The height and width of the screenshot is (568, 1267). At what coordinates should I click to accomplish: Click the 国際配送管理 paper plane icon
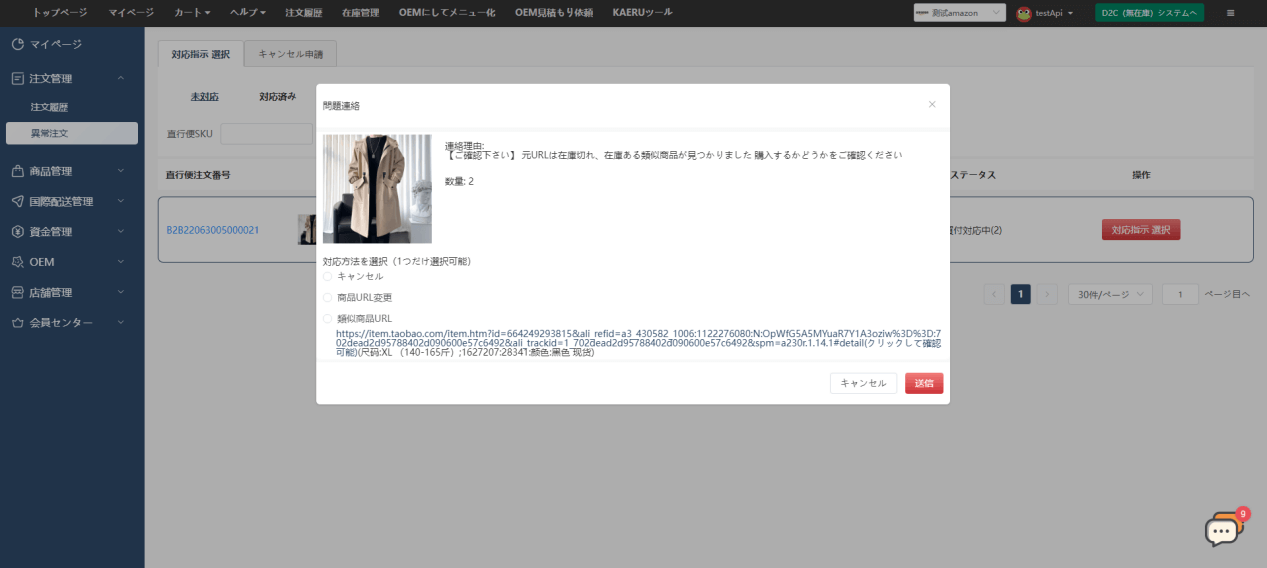17,201
